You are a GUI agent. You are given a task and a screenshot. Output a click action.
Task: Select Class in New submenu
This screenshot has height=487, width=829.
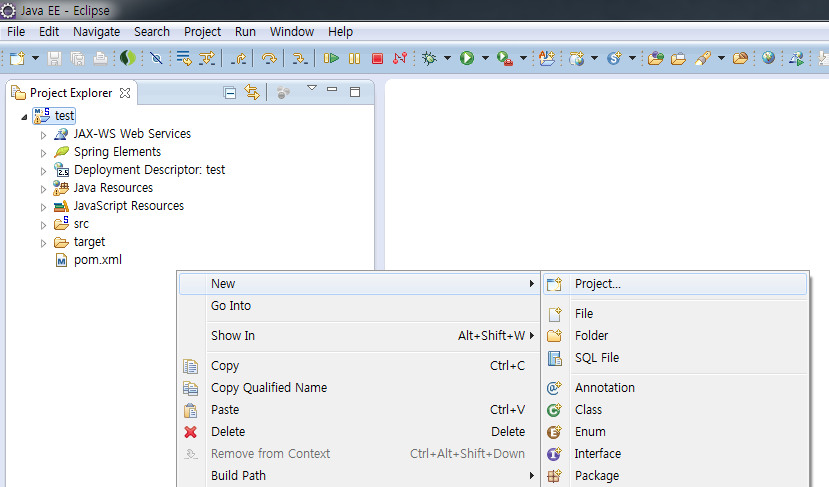tap(675, 410)
